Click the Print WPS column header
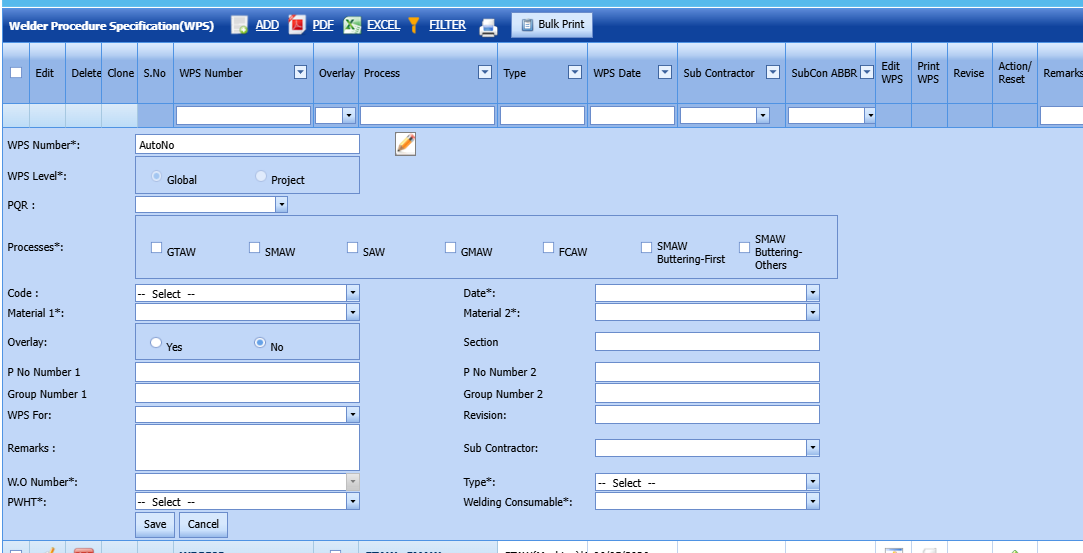 [928, 72]
